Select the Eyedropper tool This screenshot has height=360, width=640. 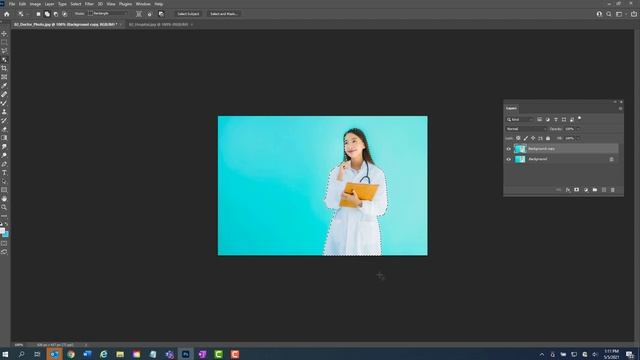(4, 86)
